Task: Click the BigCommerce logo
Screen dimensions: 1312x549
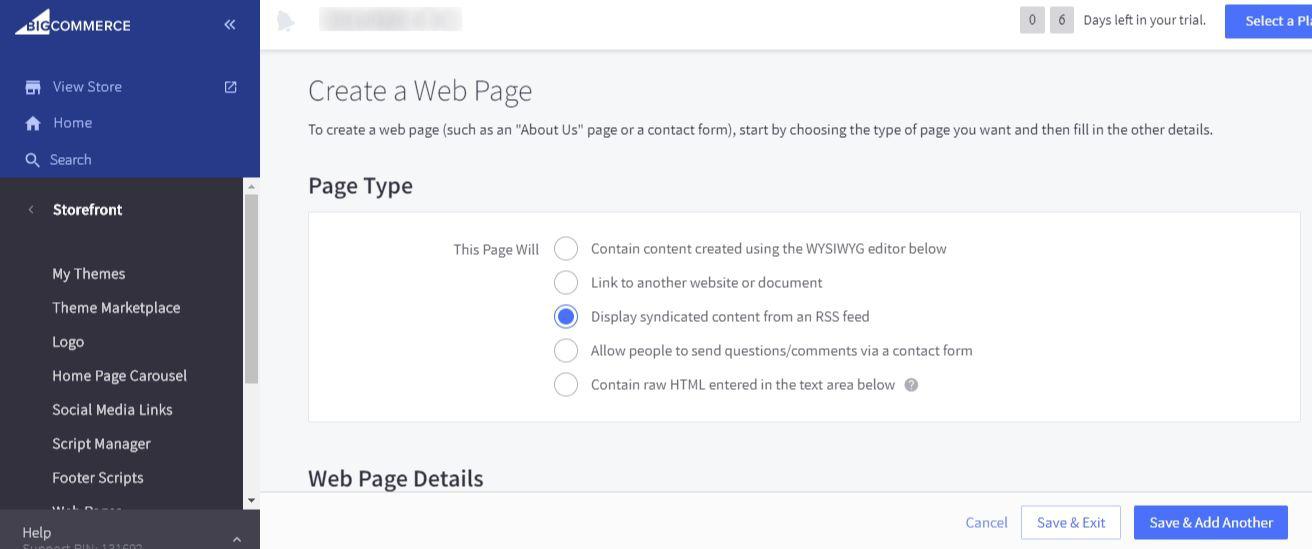Action: pos(73,23)
